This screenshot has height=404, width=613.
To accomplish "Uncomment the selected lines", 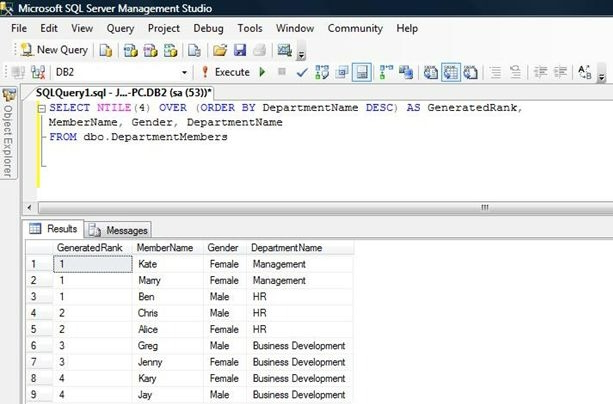I will pos(515,72).
